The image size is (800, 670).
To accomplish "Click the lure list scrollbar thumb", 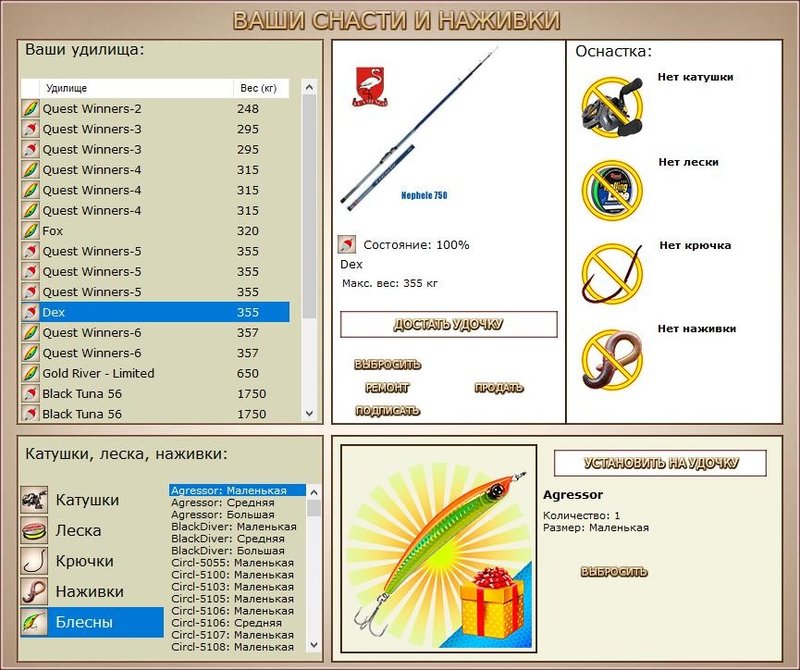I will pos(314,508).
